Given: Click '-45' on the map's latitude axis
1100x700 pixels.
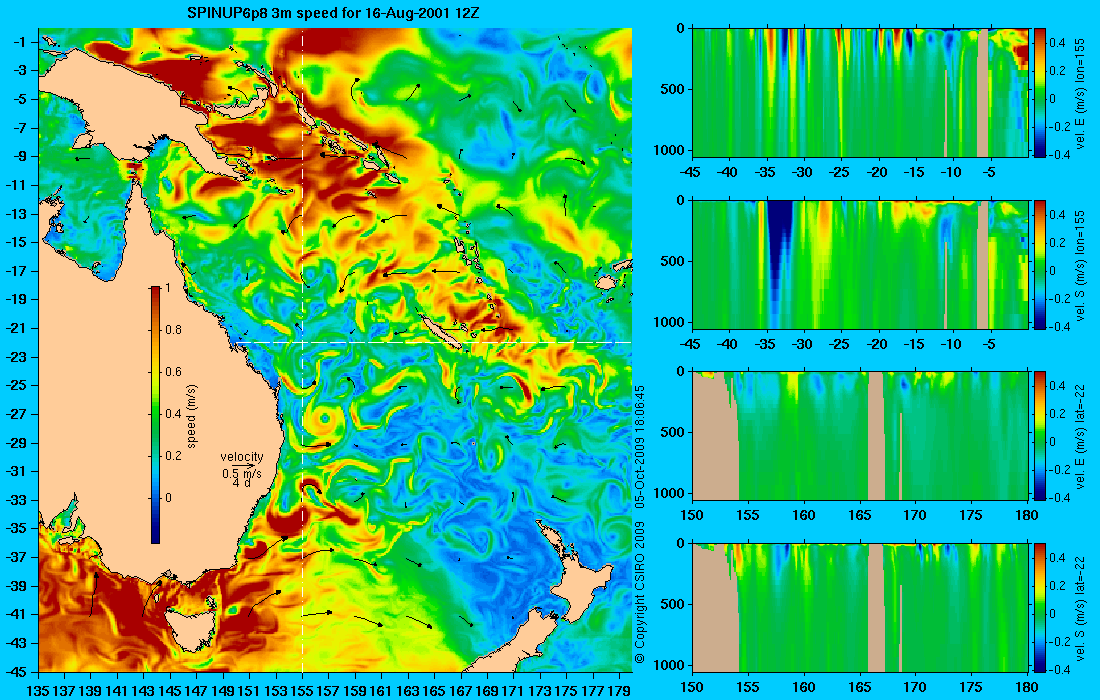Looking at the screenshot, I should (15, 671).
